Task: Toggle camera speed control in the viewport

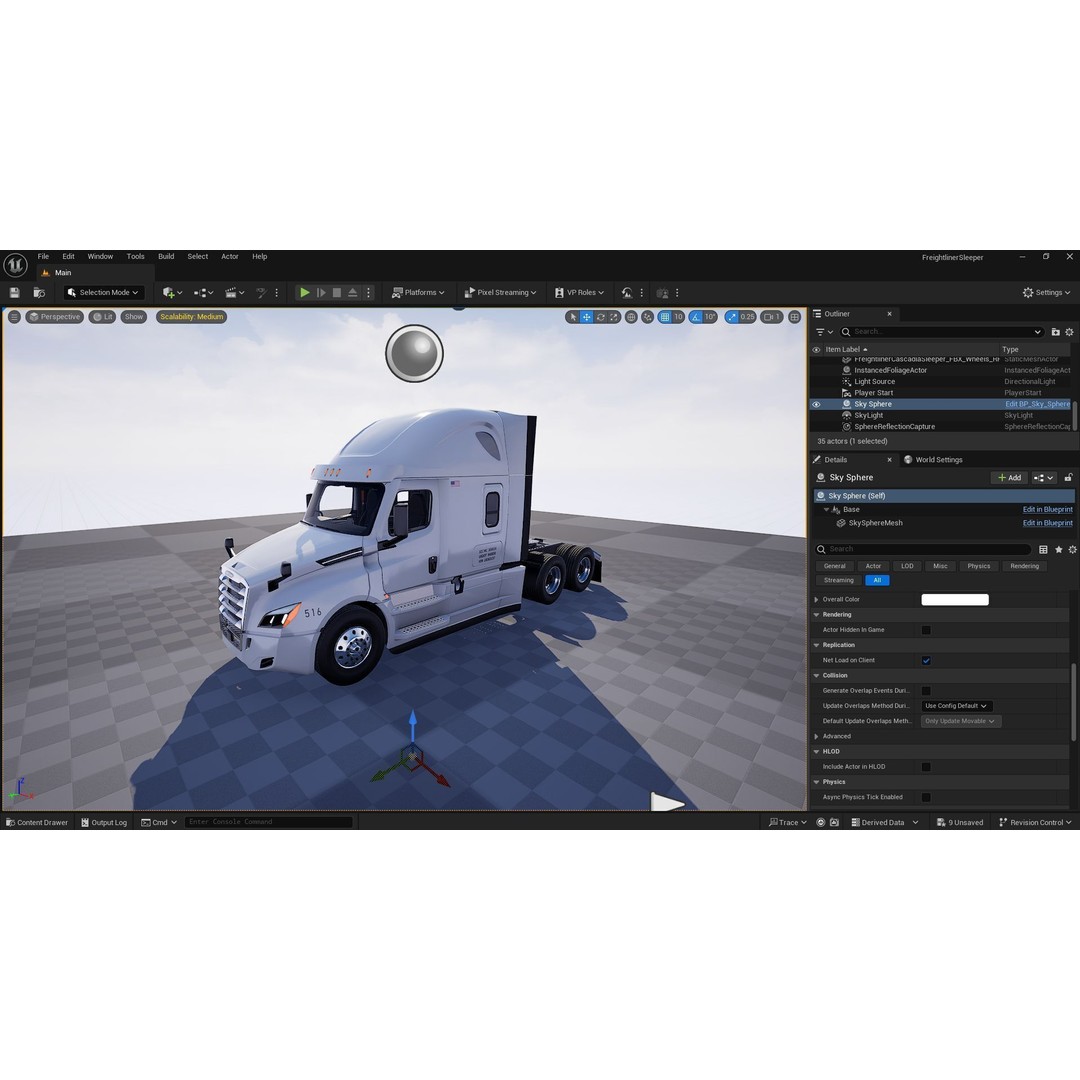Action: pyautogui.click(x=770, y=317)
